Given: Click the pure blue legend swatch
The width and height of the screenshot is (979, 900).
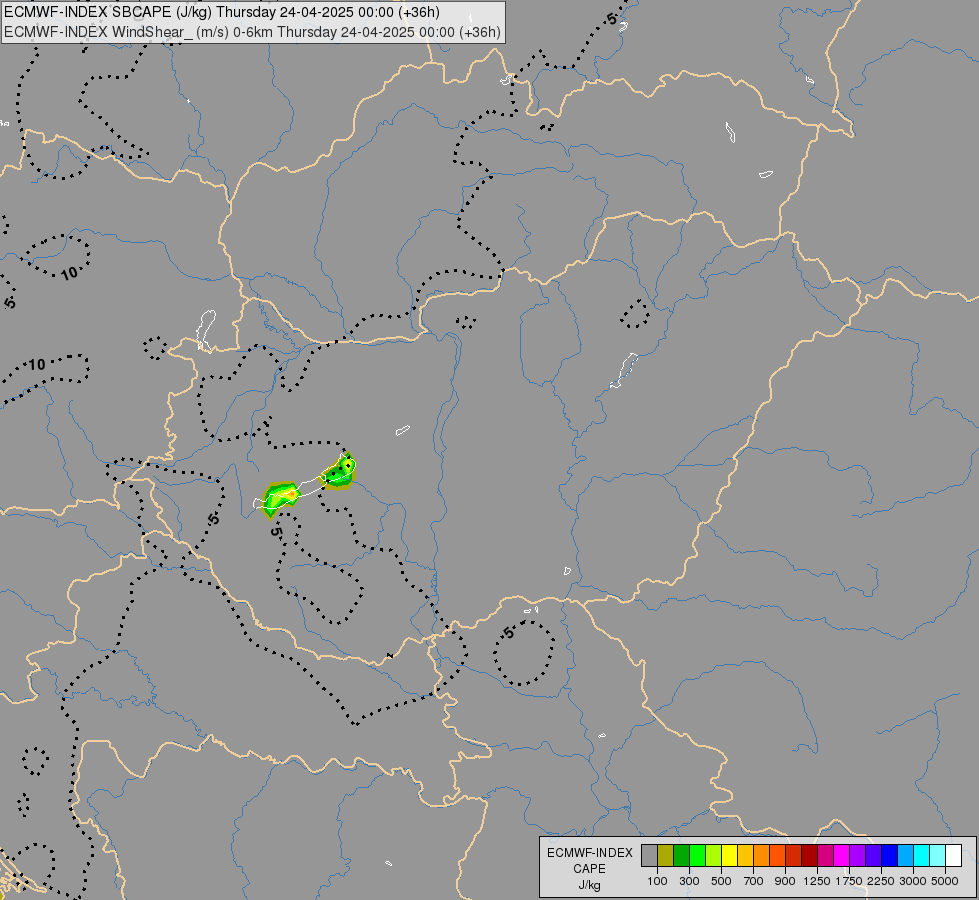Looking at the screenshot, I should tap(889, 856).
